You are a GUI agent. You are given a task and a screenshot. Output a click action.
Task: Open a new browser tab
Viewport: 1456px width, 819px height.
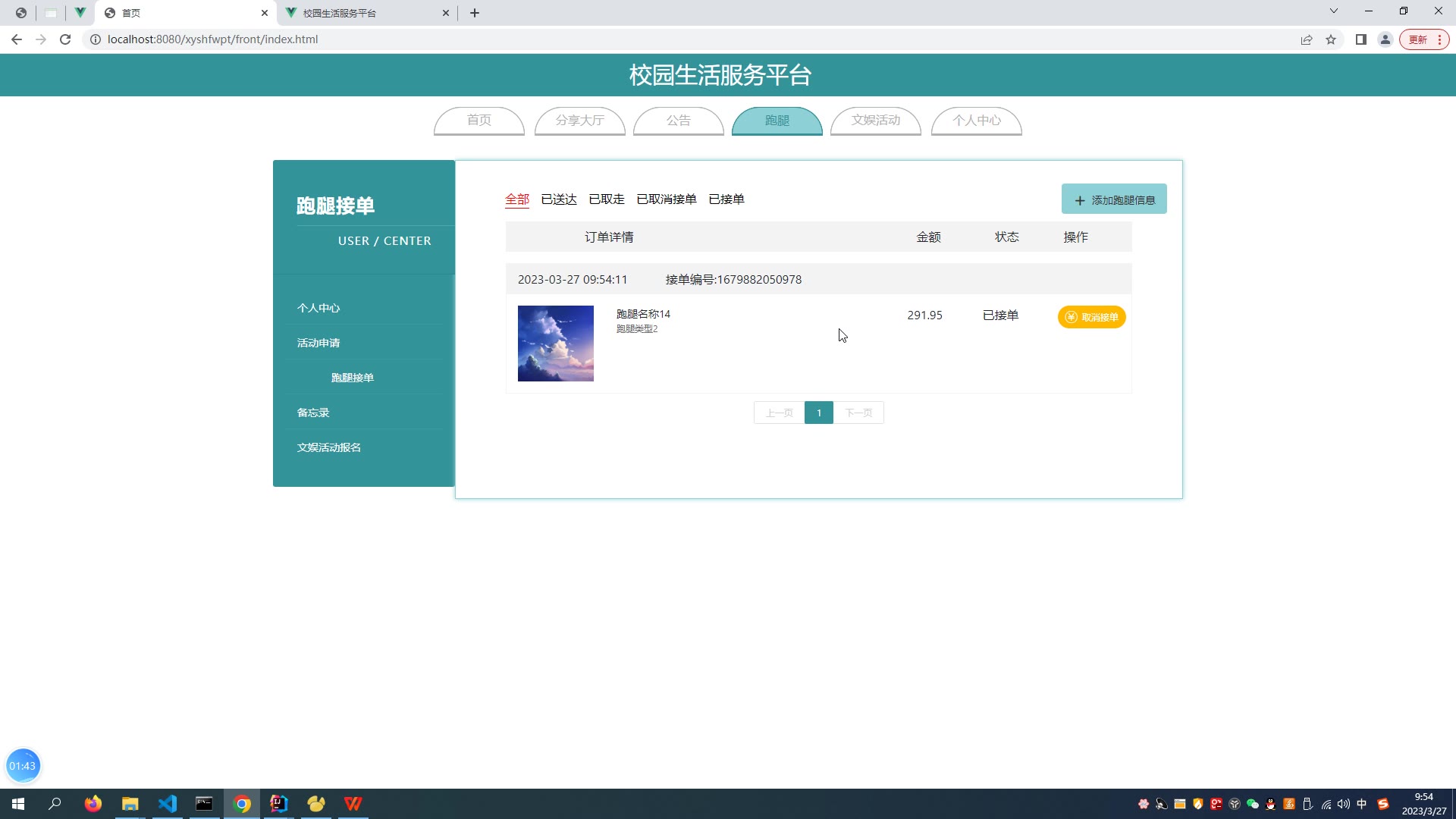[x=475, y=13]
